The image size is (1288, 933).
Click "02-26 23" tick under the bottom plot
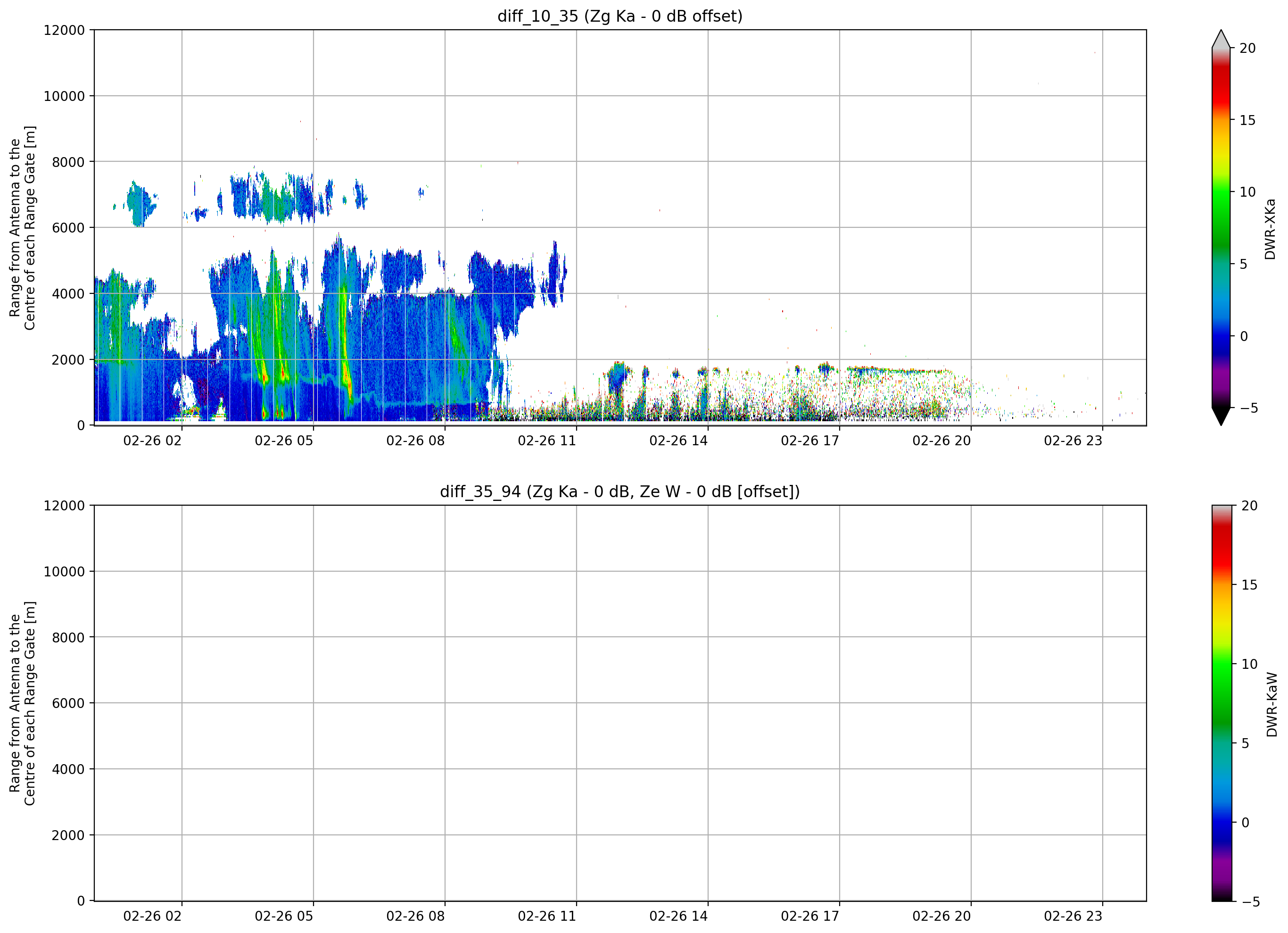point(1073,916)
